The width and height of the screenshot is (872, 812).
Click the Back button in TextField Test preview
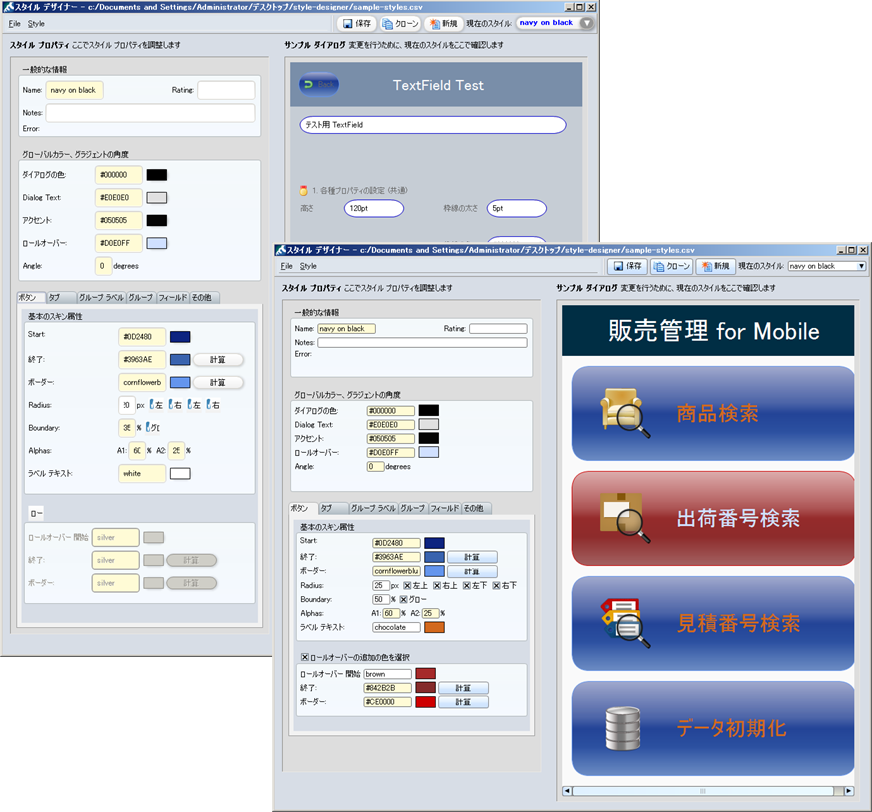(319, 85)
